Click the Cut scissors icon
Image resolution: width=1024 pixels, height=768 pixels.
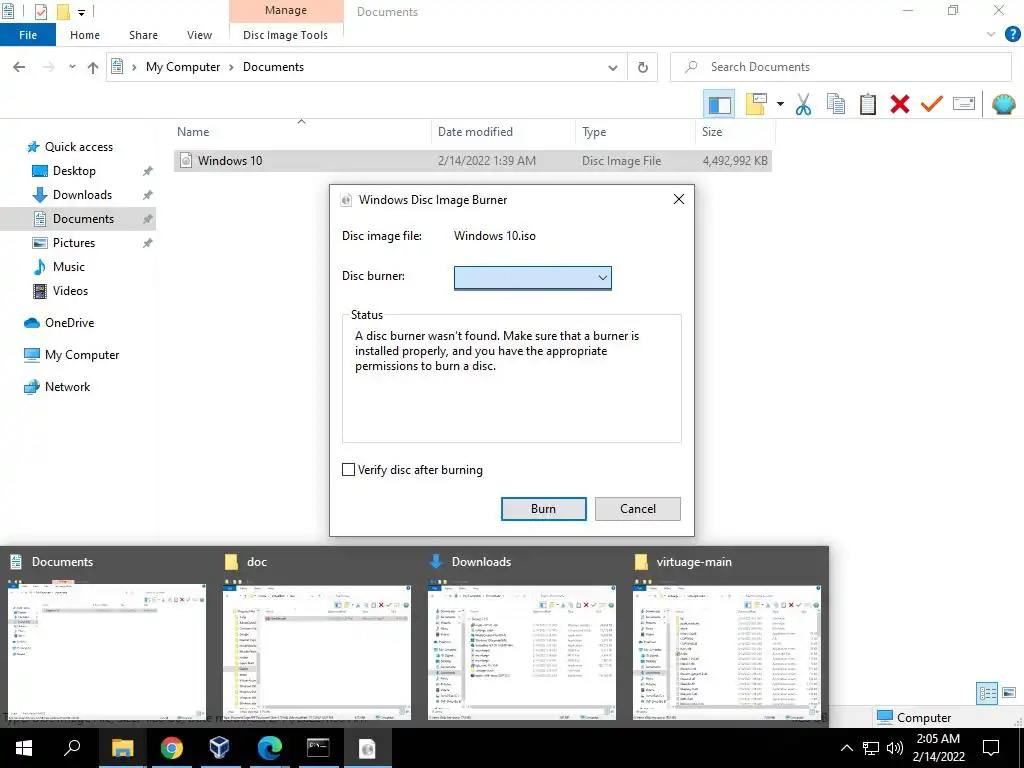[803, 104]
